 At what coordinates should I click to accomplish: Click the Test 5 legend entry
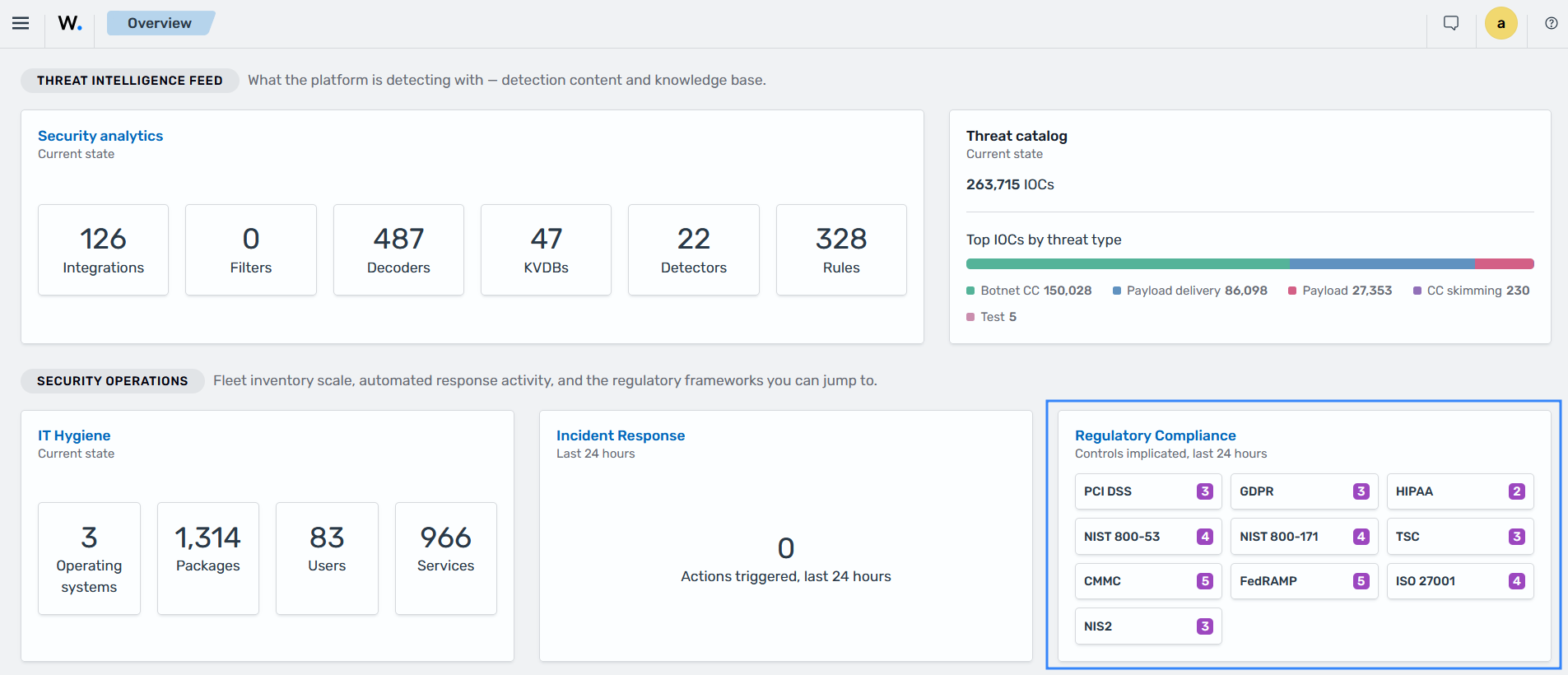tap(992, 317)
